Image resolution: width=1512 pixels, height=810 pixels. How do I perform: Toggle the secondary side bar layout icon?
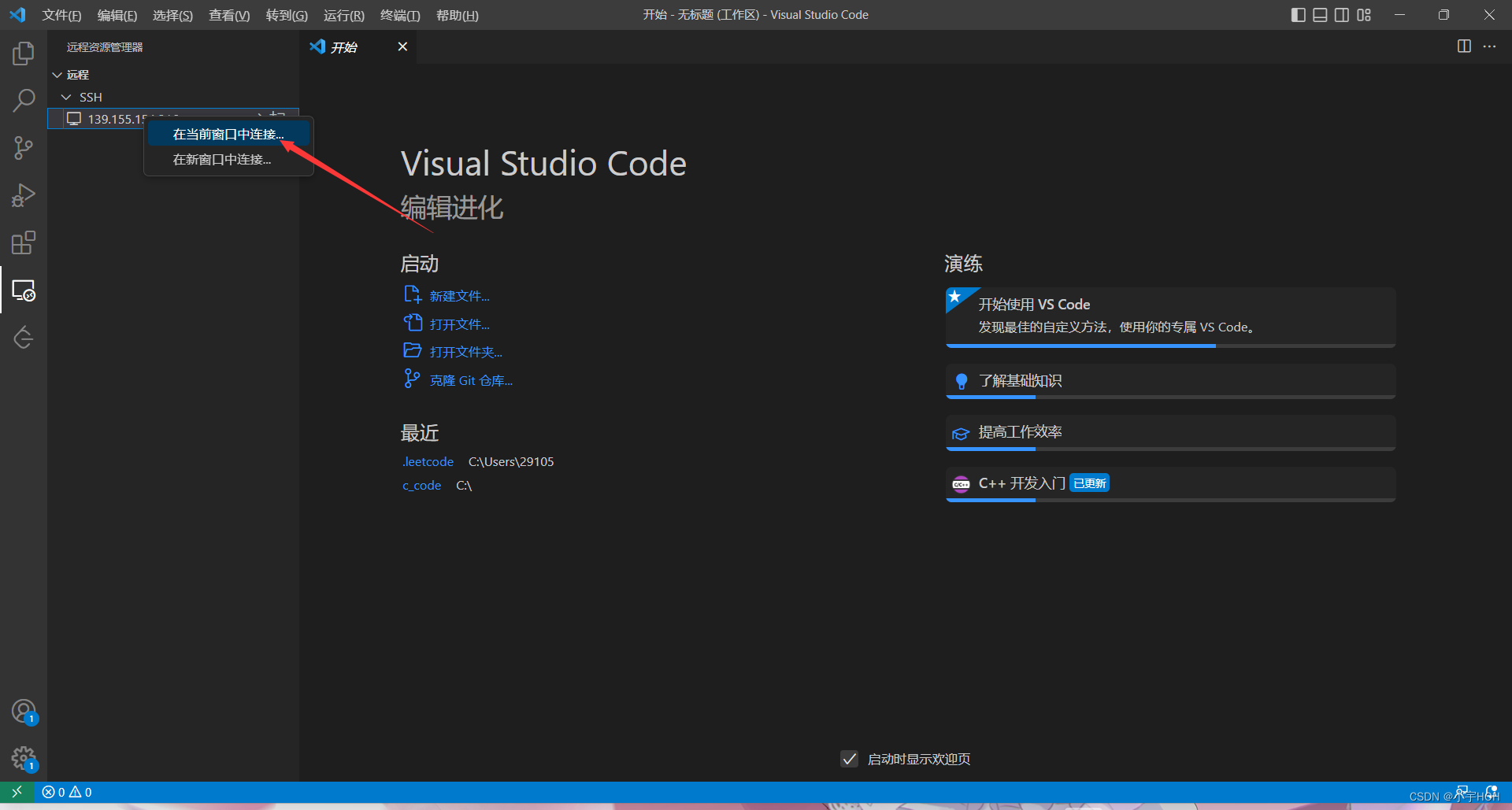[x=1342, y=15]
